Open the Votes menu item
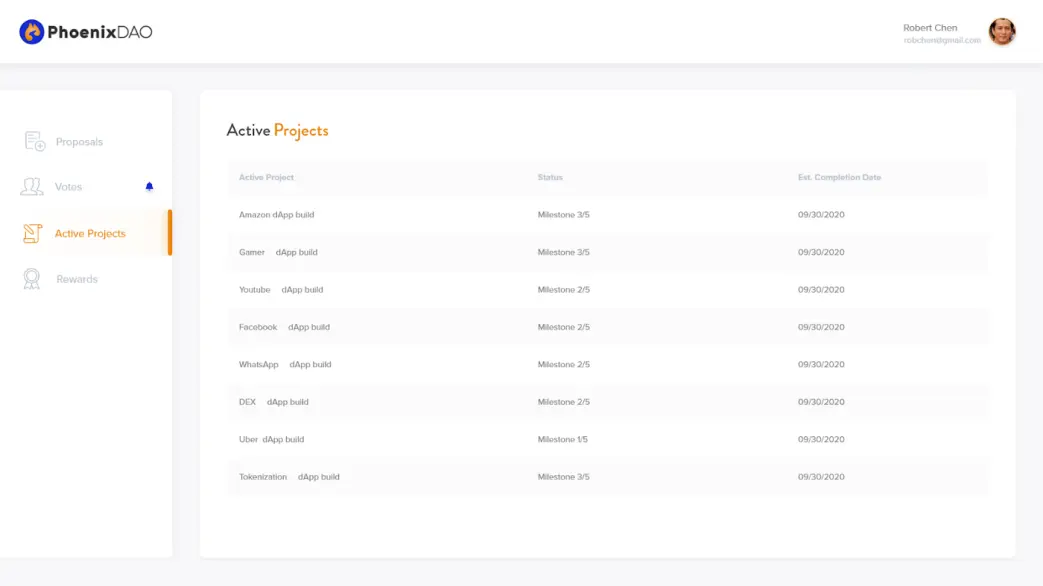The image size is (1043, 586). [69, 187]
